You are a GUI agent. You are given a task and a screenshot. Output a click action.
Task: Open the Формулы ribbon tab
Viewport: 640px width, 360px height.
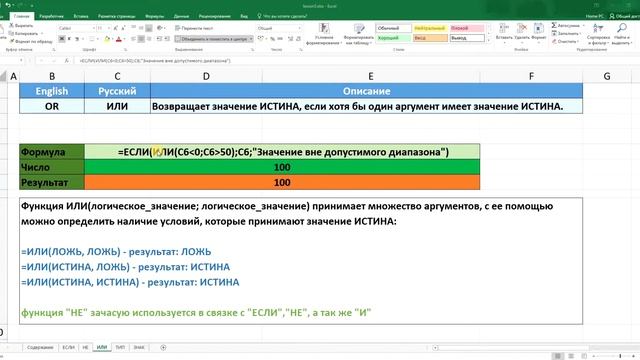pos(155,16)
